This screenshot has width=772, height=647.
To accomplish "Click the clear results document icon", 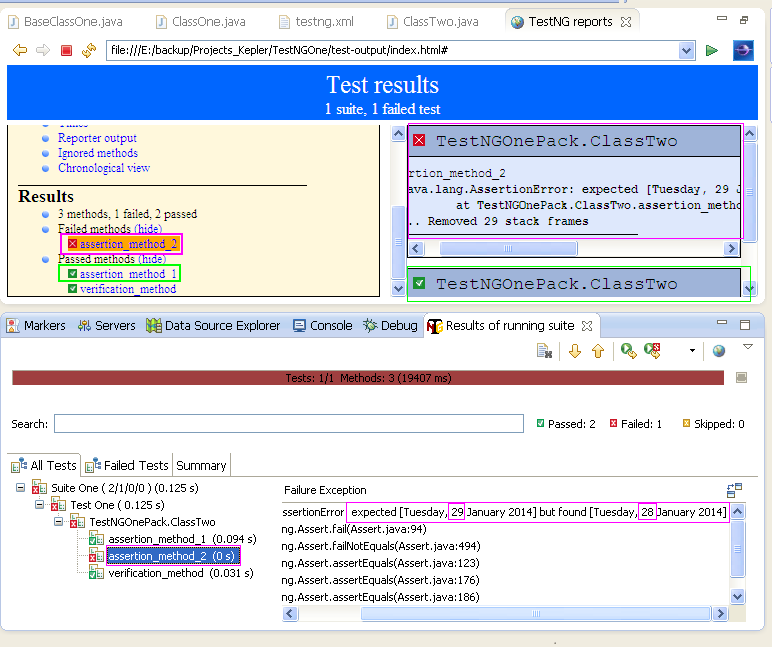I will pyautogui.click(x=544, y=351).
